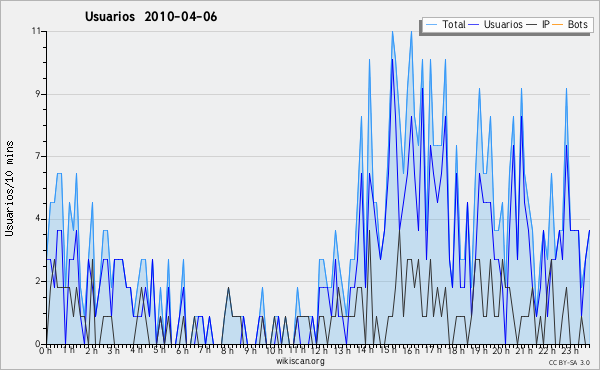This screenshot has height=370, width=600.
Task: Click the x-axis label '20 h'
Action: [501, 350]
